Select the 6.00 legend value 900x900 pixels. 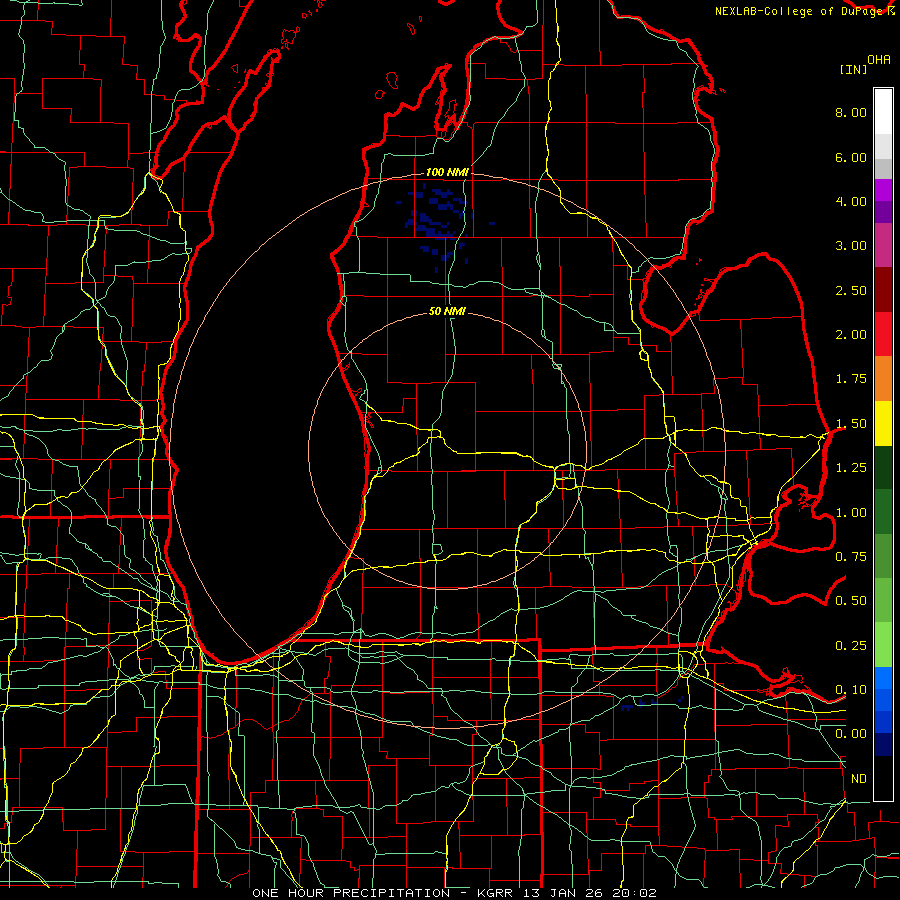[x=851, y=157]
